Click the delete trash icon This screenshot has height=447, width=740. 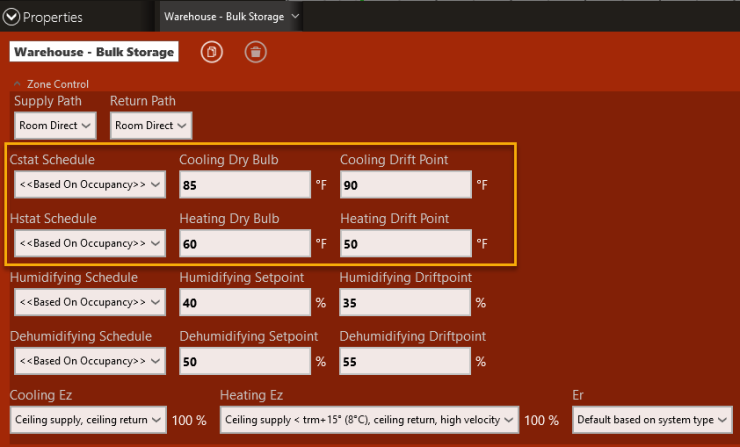point(255,52)
